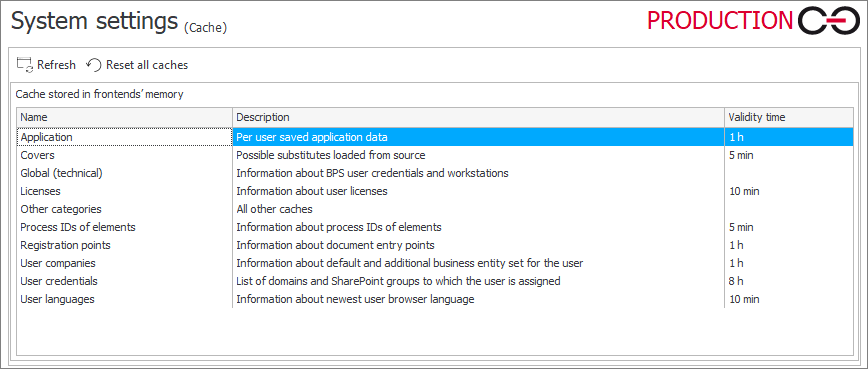Click the 10 min validity of User languages

point(744,299)
